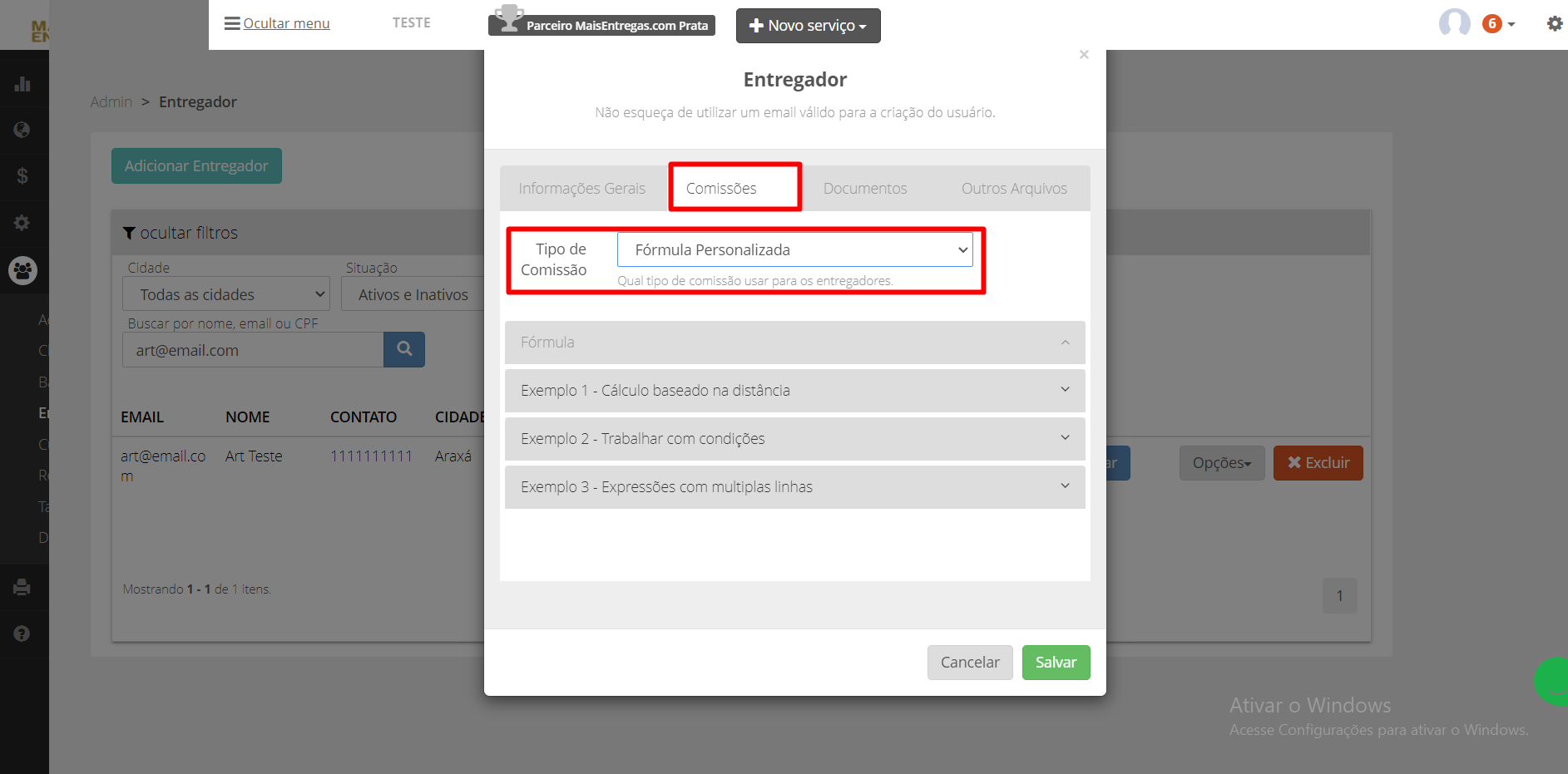Click the search field containing art@email.com
The image size is (1568, 774).
pos(253,350)
